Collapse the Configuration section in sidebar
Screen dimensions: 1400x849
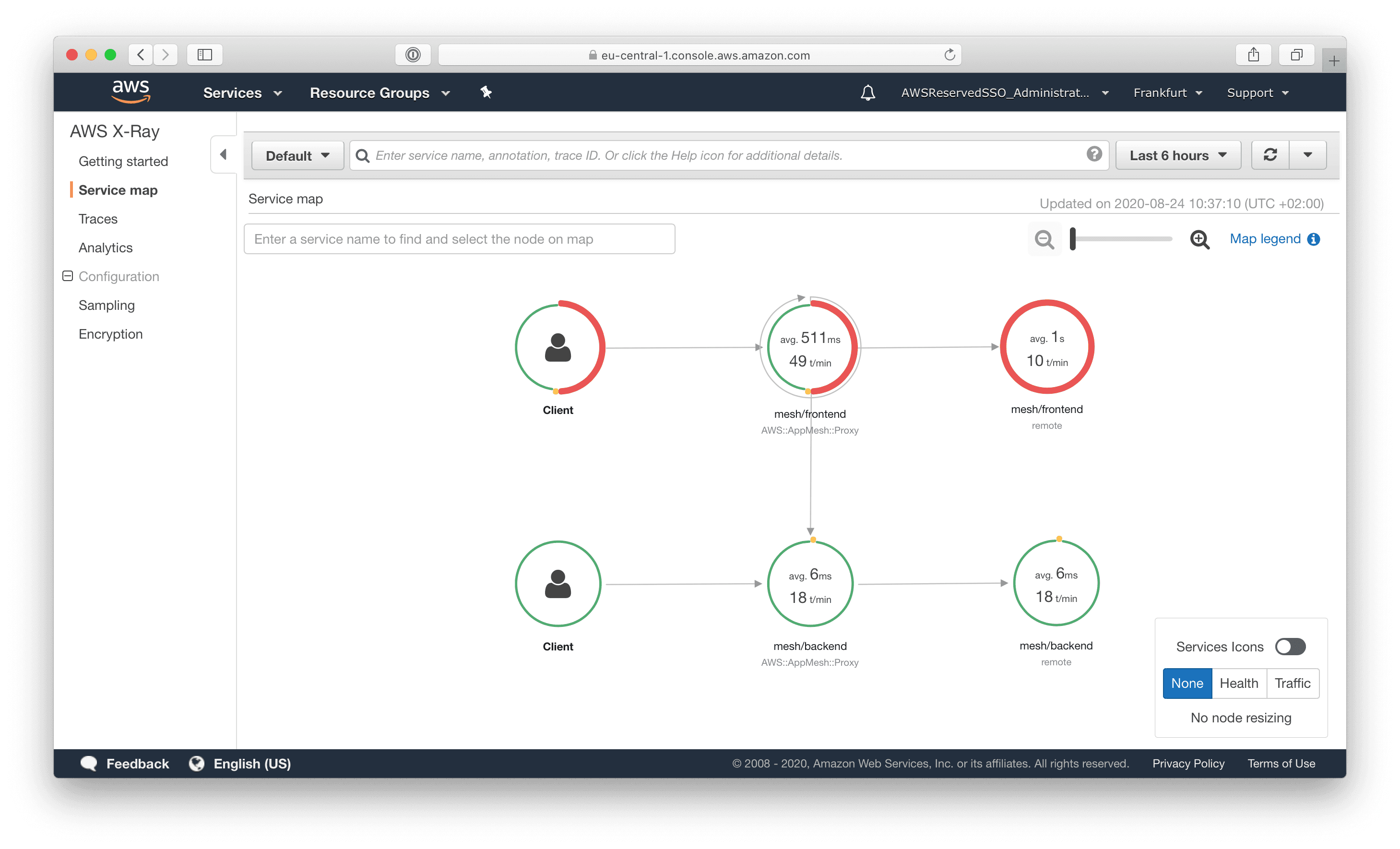(68, 276)
